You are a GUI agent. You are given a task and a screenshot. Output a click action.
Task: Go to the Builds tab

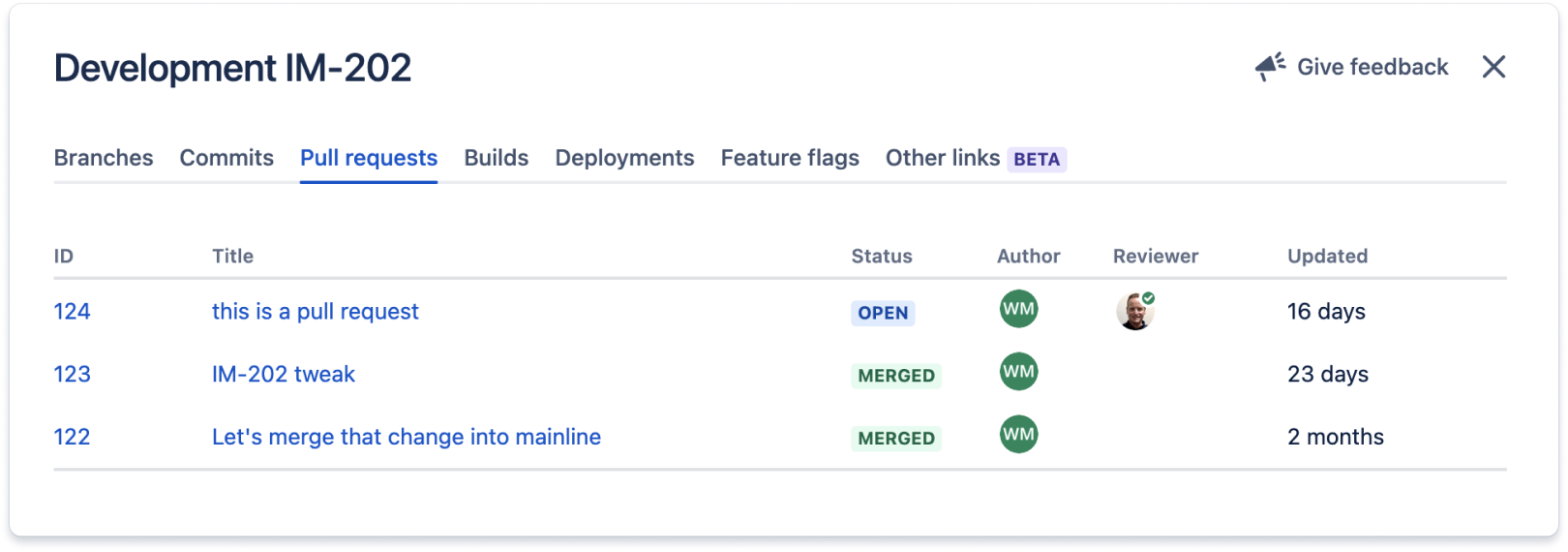tap(497, 158)
